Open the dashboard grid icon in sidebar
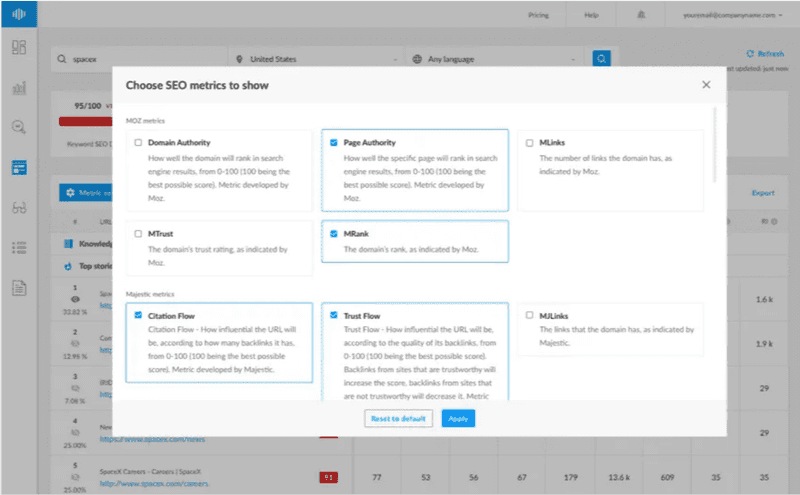This screenshot has width=800, height=495. (19, 47)
